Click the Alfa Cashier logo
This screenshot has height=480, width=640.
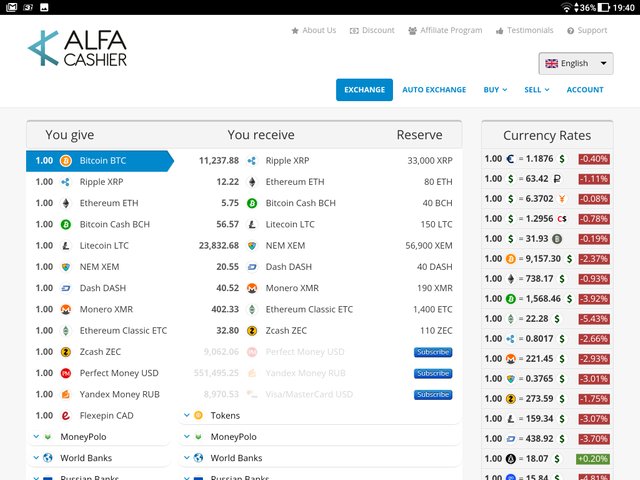pos(77,48)
